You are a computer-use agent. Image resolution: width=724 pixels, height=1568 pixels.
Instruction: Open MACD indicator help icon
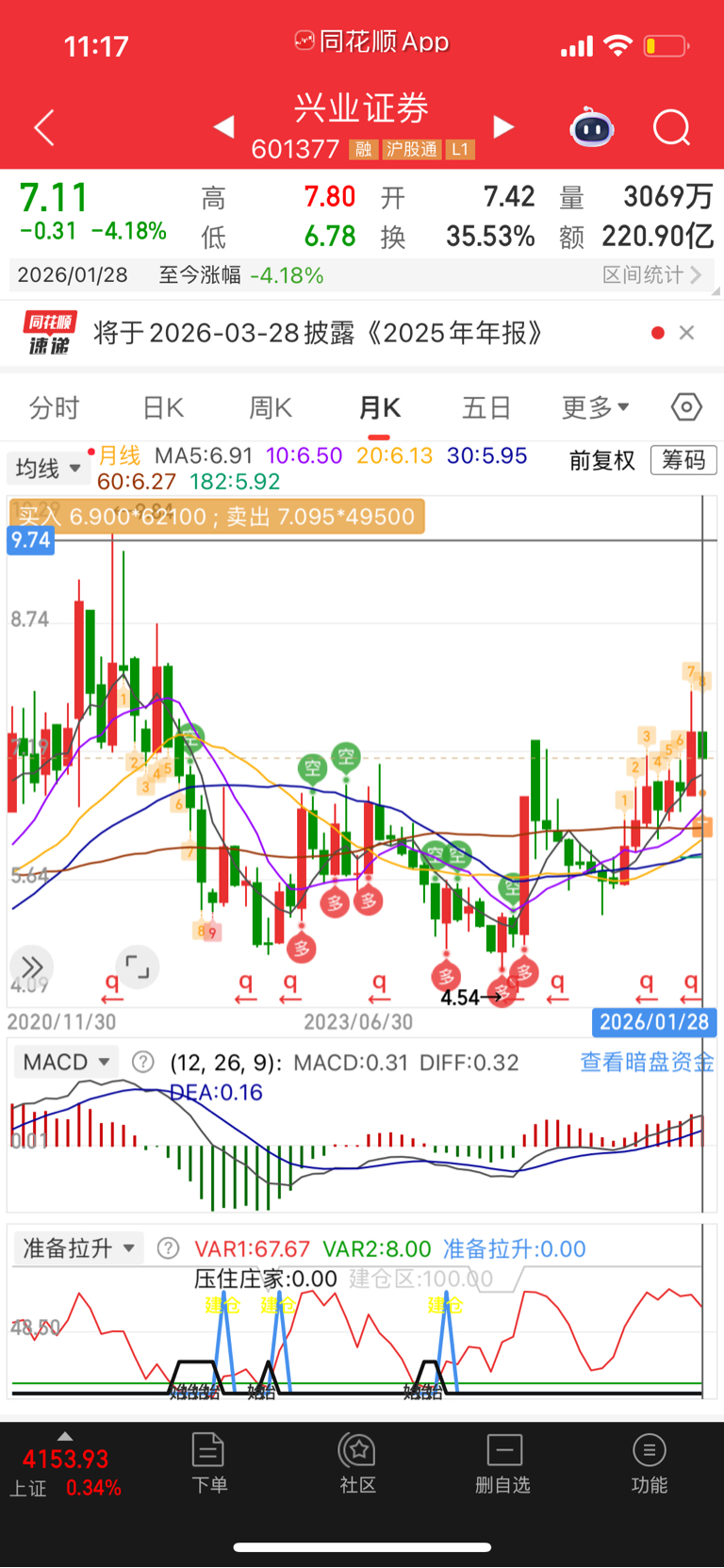(143, 1063)
